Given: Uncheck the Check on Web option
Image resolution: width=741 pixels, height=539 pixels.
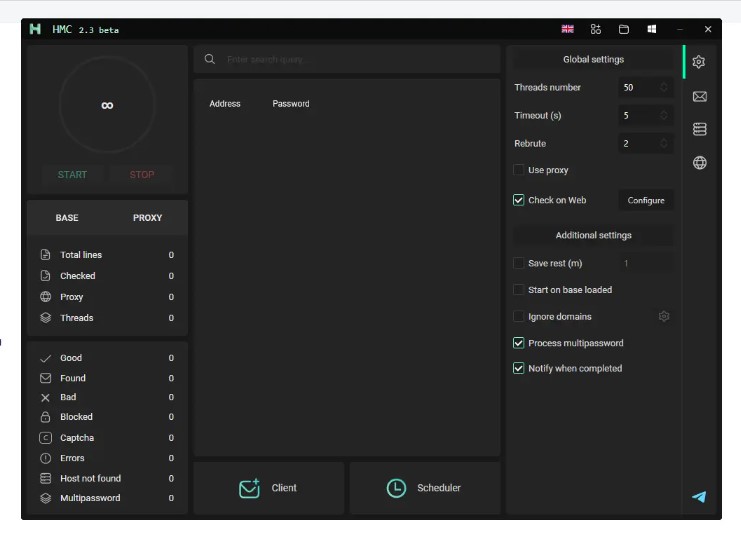Looking at the screenshot, I should 519,200.
